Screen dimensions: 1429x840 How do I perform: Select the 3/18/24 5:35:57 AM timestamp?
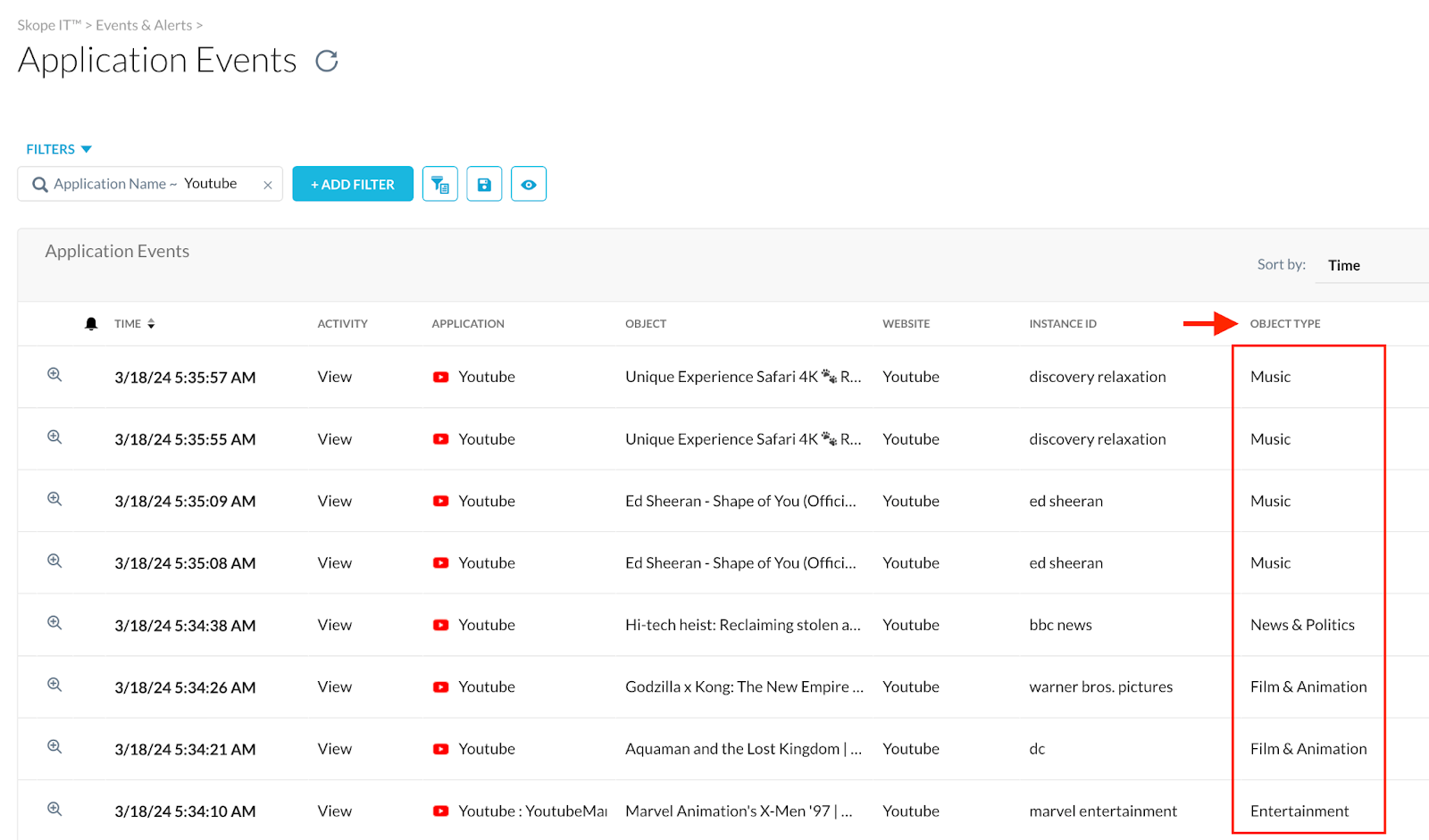[x=185, y=378]
